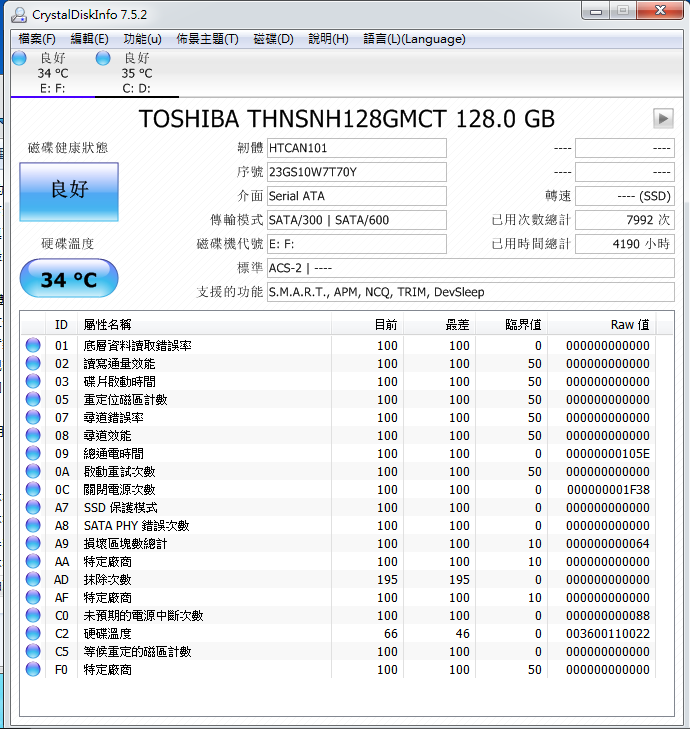690x729 pixels.
Task: Open the 檔案(F) menu
Action: (x=37, y=39)
